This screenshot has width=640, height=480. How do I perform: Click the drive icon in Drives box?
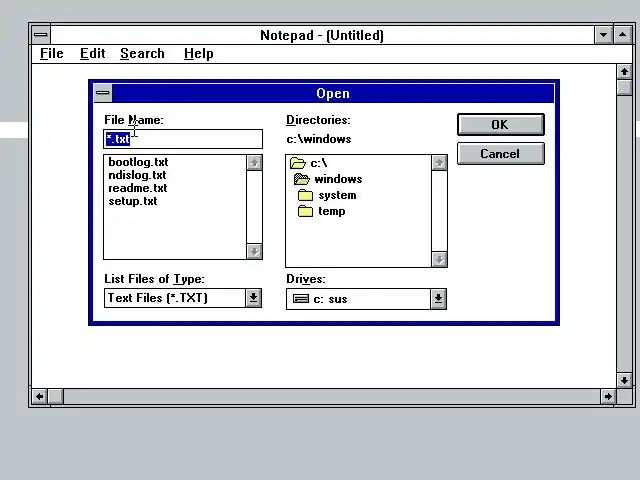(301, 299)
